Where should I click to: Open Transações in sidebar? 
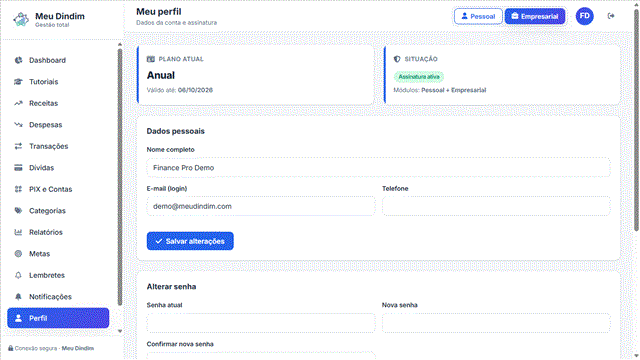(x=58, y=146)
